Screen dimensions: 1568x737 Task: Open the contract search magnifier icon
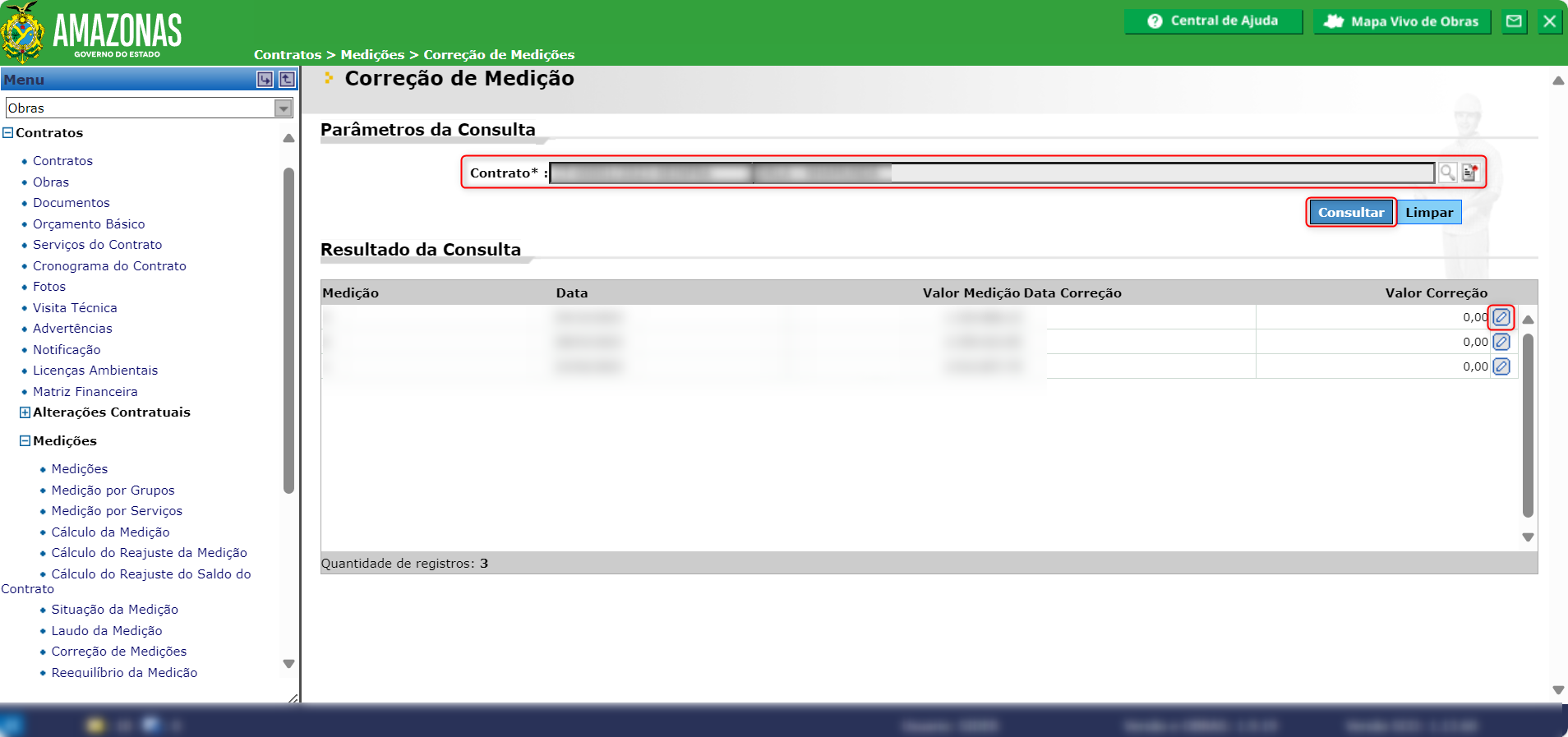click(1447, 173)
